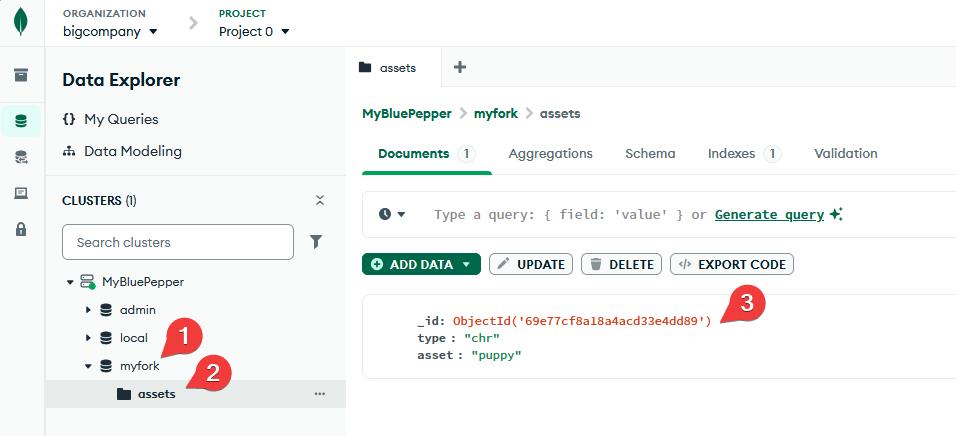Open the MyBluePepper breadcrumb link
Viewport: 956px width, 436px height.
[407, 113]
